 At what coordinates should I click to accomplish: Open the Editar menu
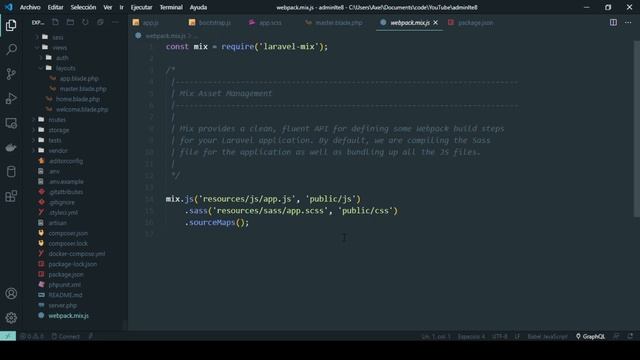tap(55, 7)
